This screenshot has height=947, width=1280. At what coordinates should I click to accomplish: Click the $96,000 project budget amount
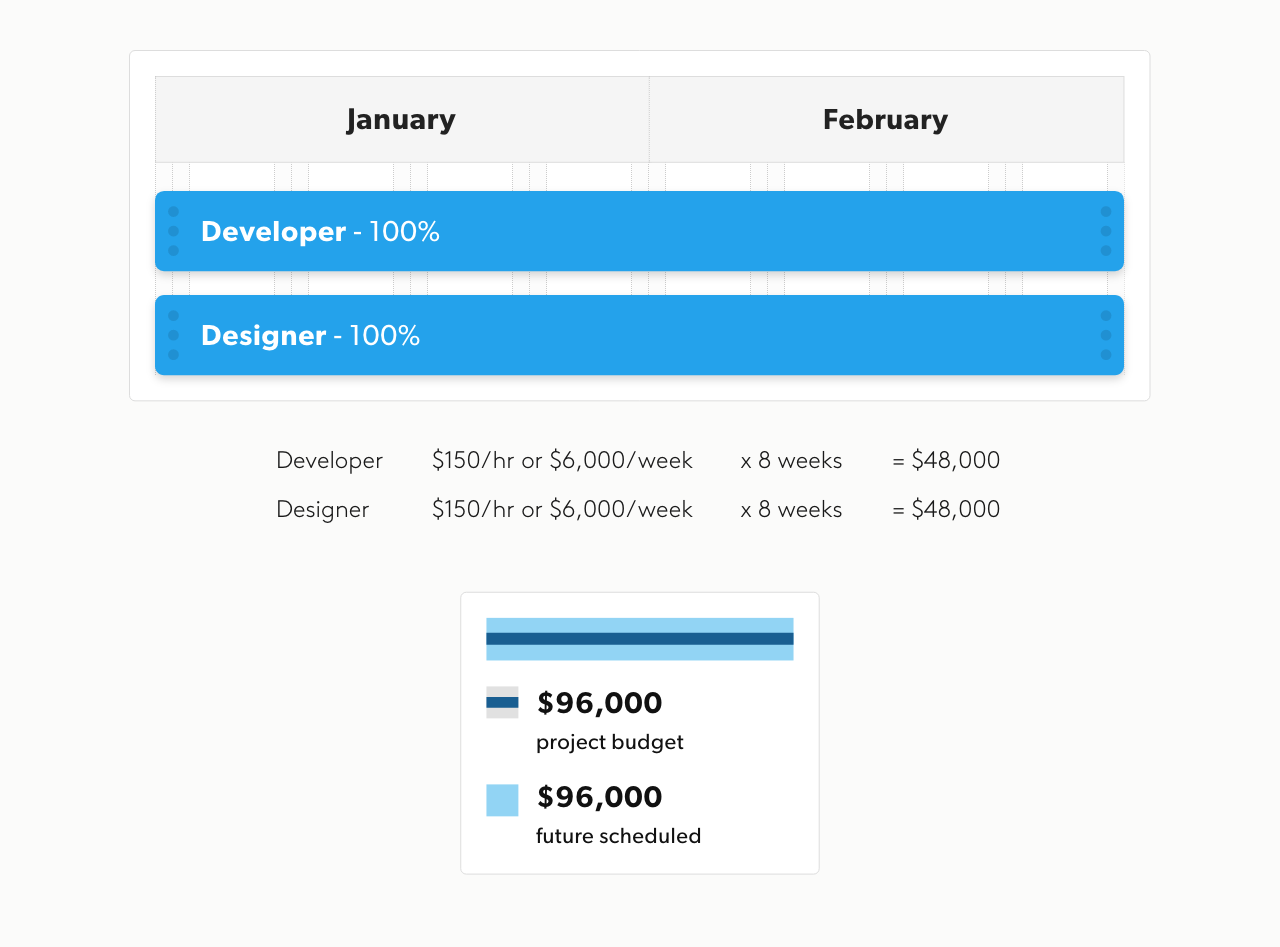[600, 704]
